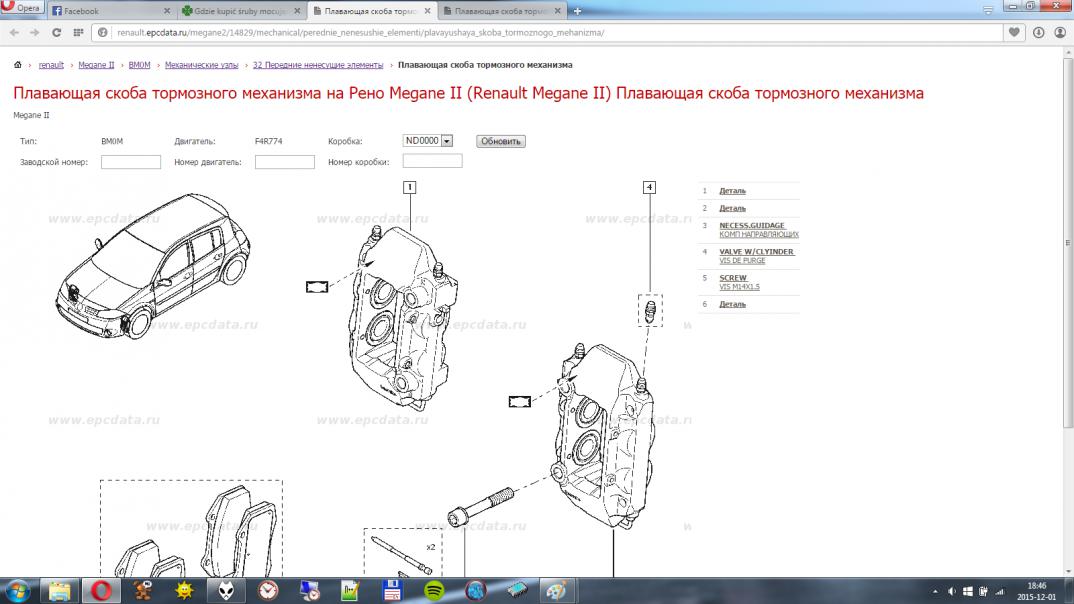The width and height of the screenshot is (1074, 604).
Task: Close the Gdzie kupić śruby tab
Action: pos(297,11)
